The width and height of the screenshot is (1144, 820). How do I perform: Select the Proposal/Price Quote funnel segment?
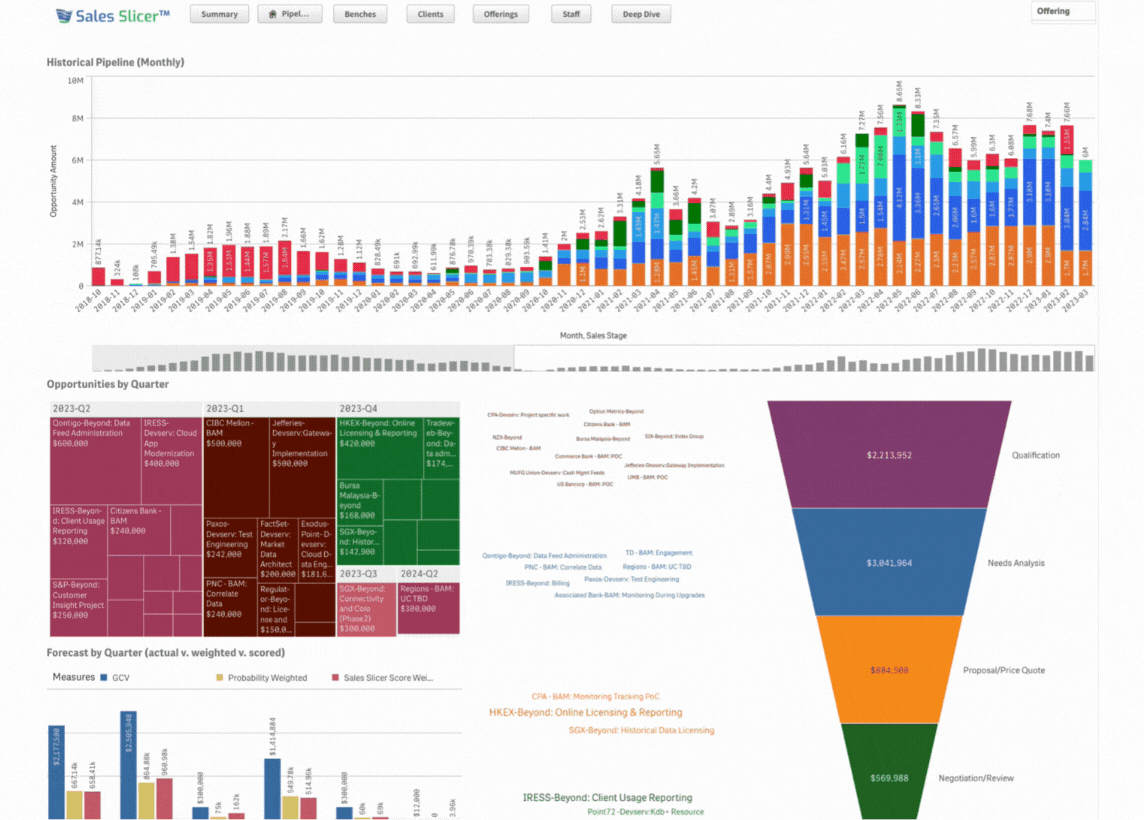click(889, 670)
